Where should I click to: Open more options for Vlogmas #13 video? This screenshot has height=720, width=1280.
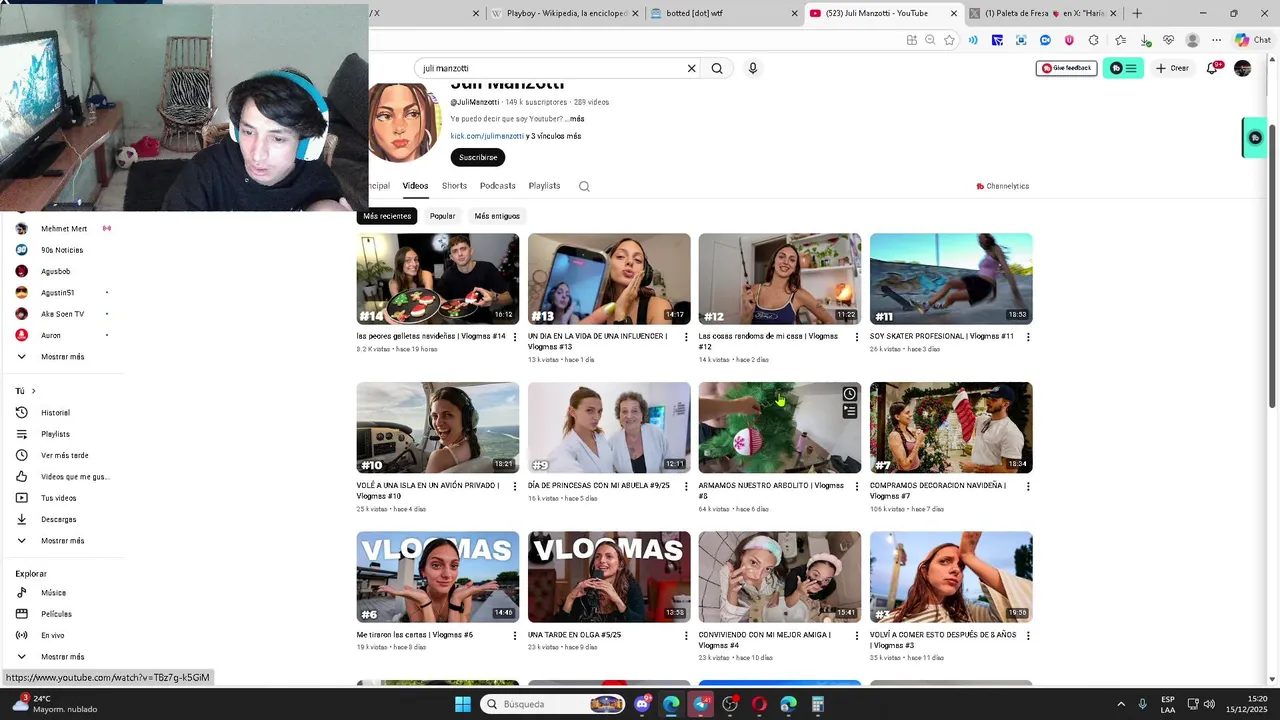pyautogui.click(x=686, y=337)
